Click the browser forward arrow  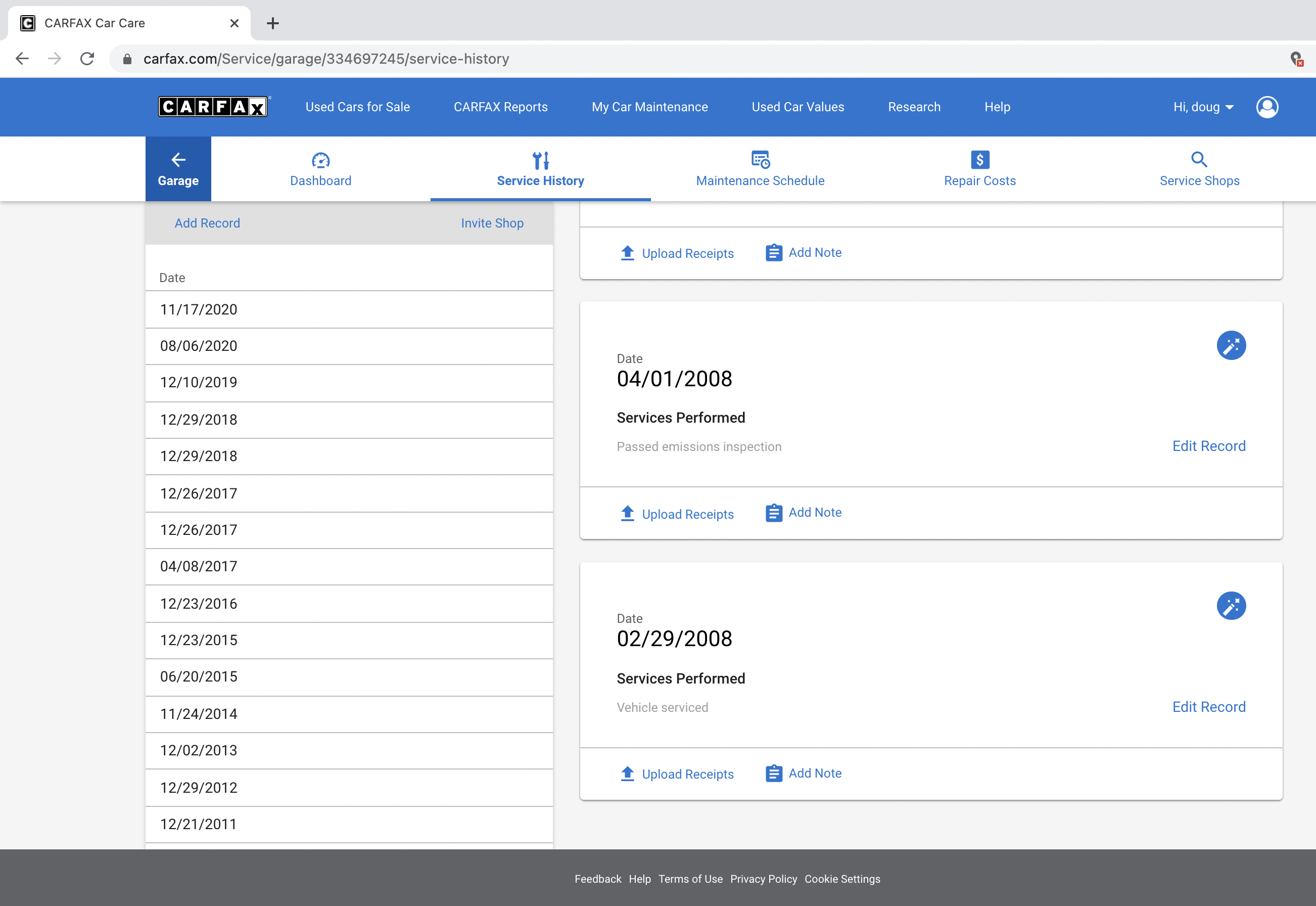(55, 59)
